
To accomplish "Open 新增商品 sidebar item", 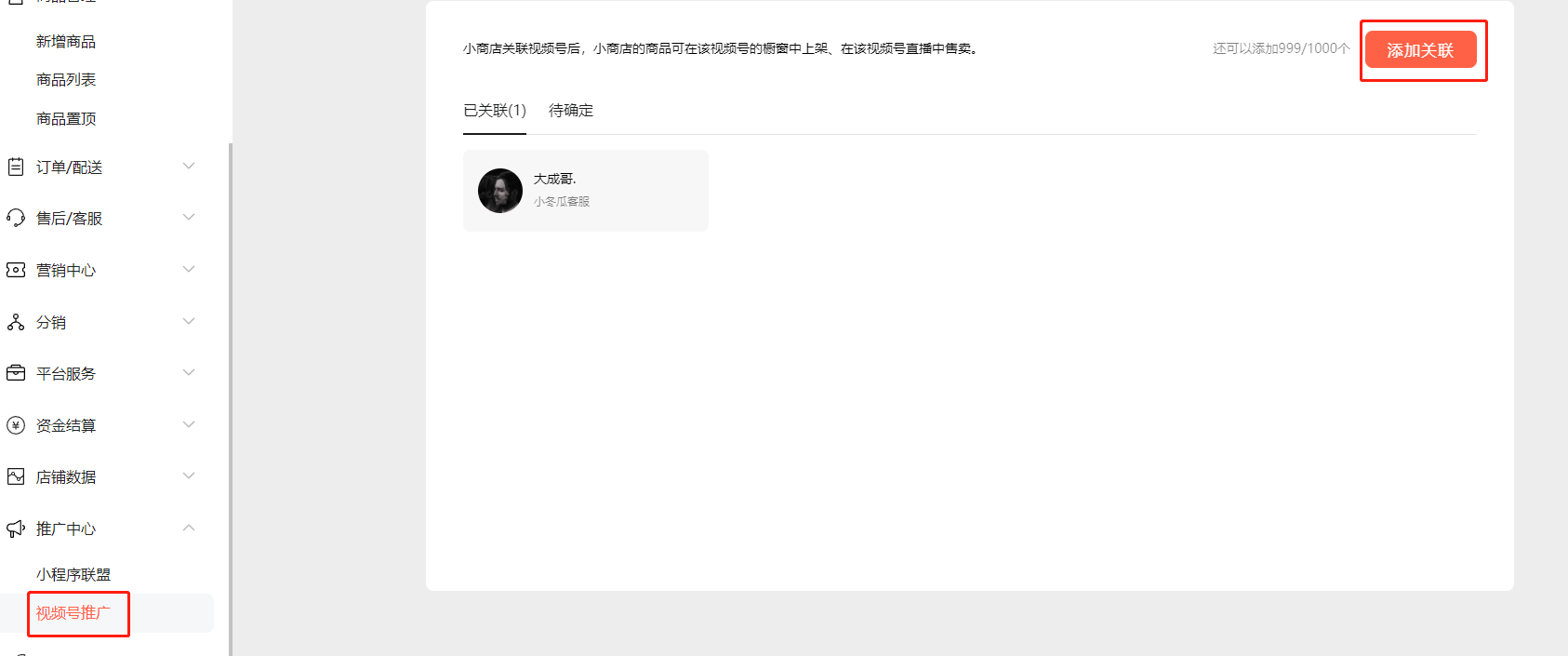I will [66, 41].
